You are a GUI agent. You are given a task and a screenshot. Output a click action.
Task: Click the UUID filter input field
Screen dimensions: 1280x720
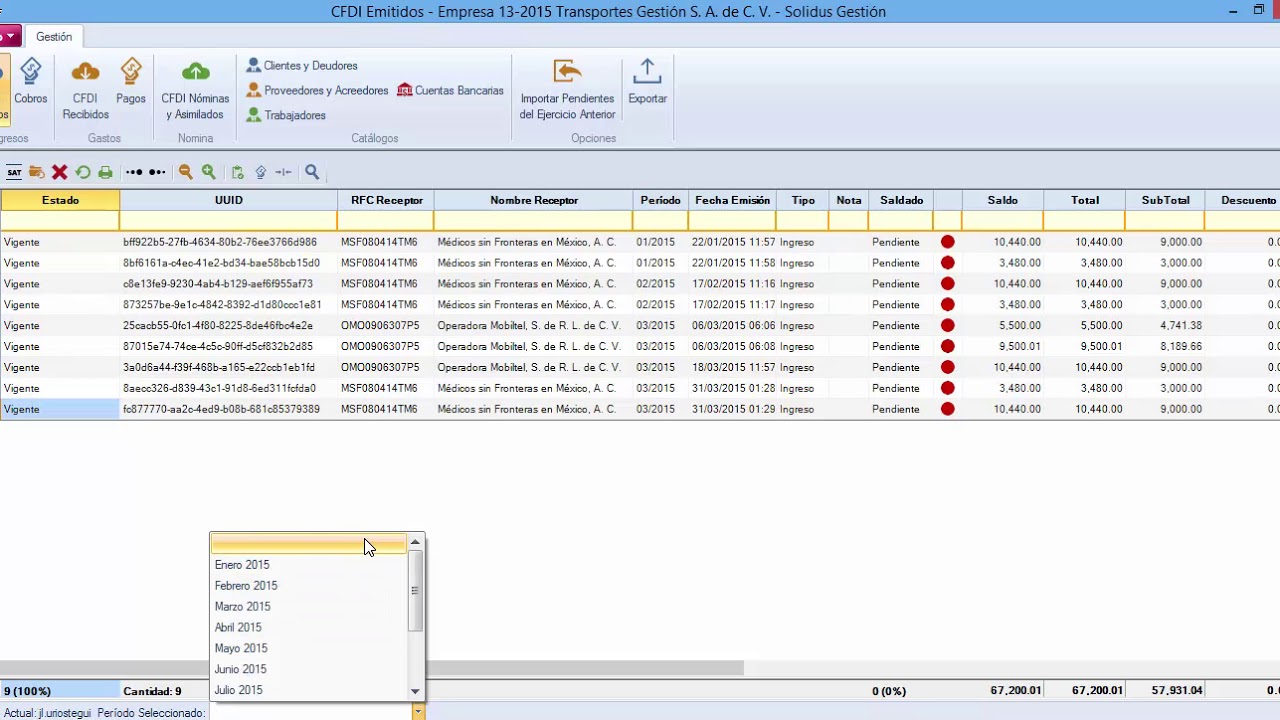(229, 221)
